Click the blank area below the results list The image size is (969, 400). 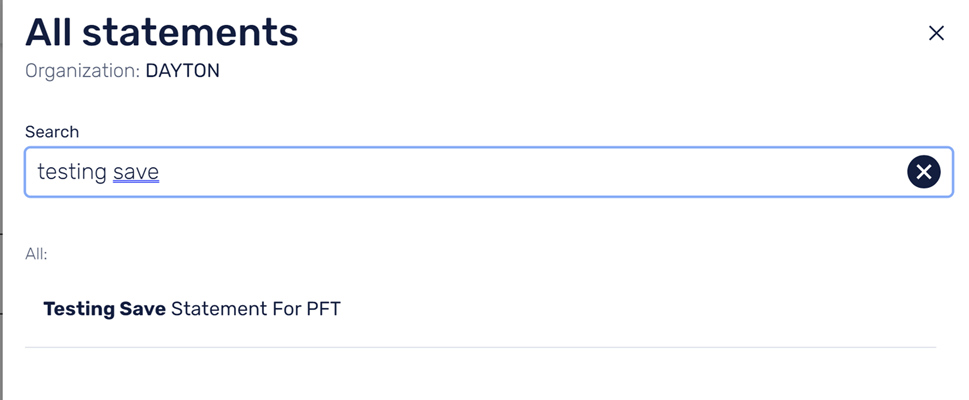[x=480, y=375]
